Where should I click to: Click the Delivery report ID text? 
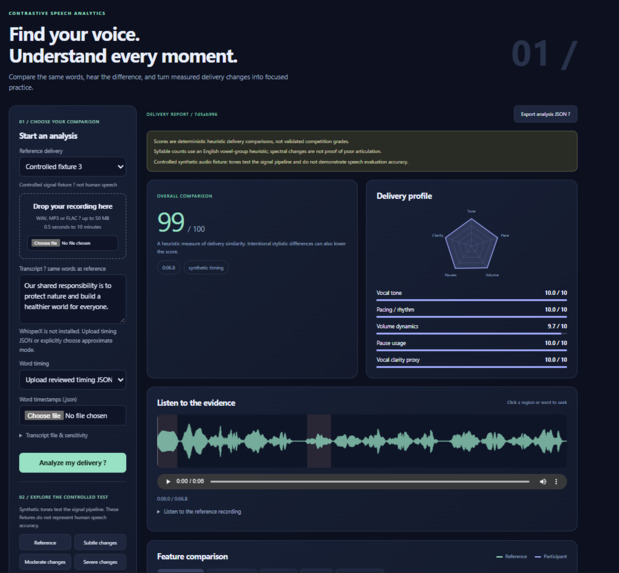182,114
